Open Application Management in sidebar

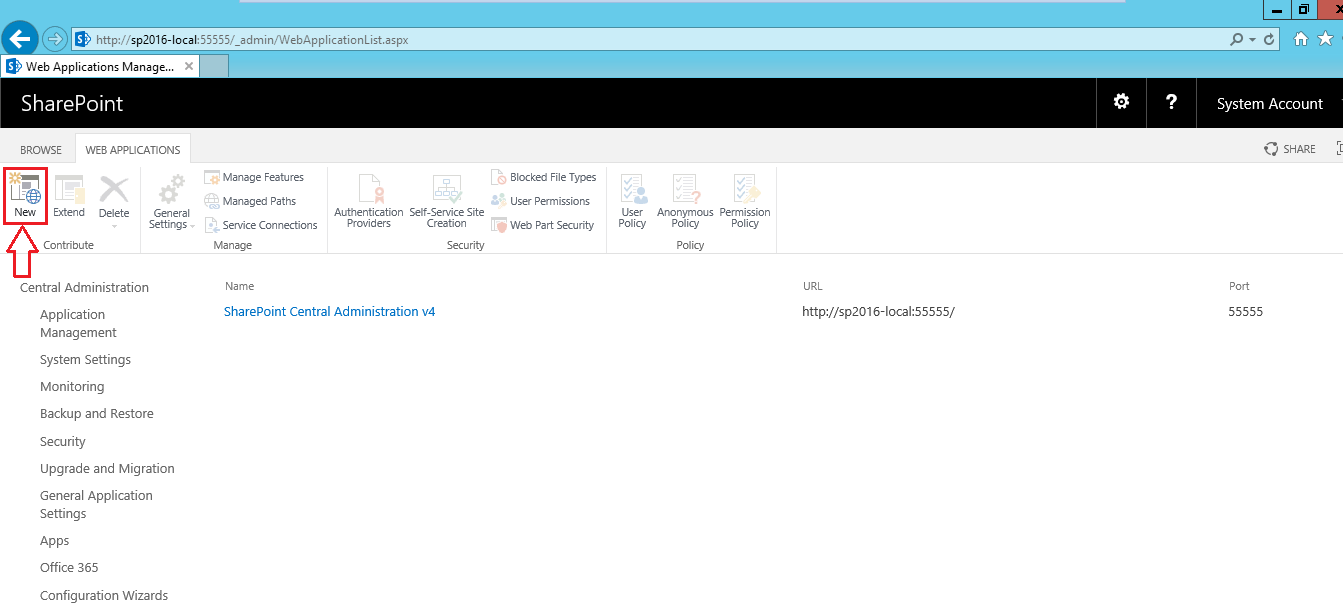coord(78,323)
